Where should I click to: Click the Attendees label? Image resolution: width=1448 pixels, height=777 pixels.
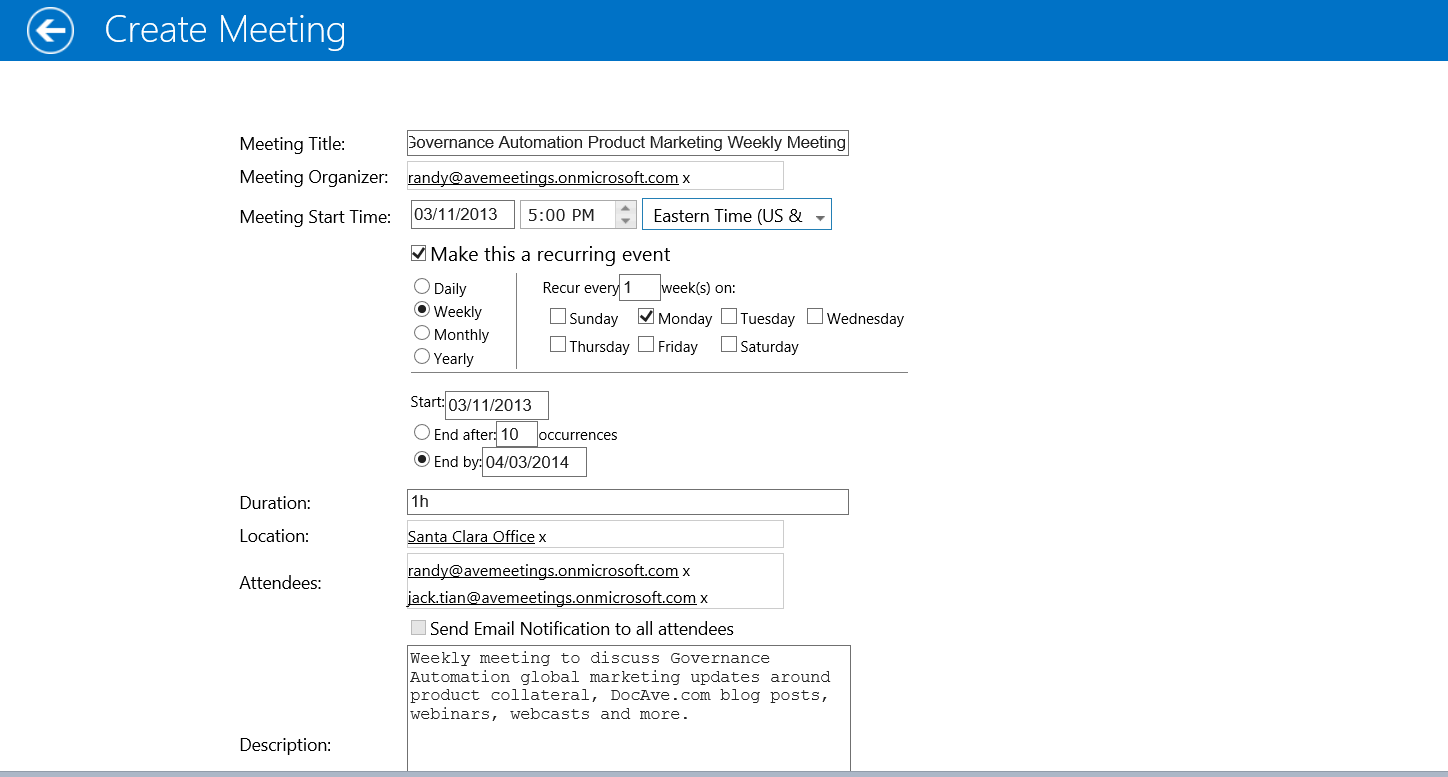click(x=280, y=583)
